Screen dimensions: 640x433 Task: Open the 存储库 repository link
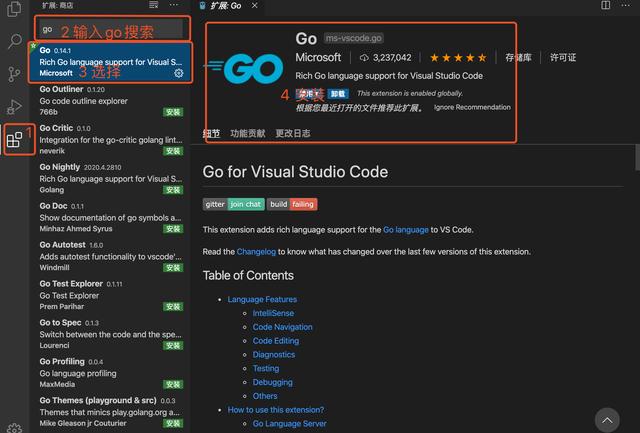click(518, 58)
